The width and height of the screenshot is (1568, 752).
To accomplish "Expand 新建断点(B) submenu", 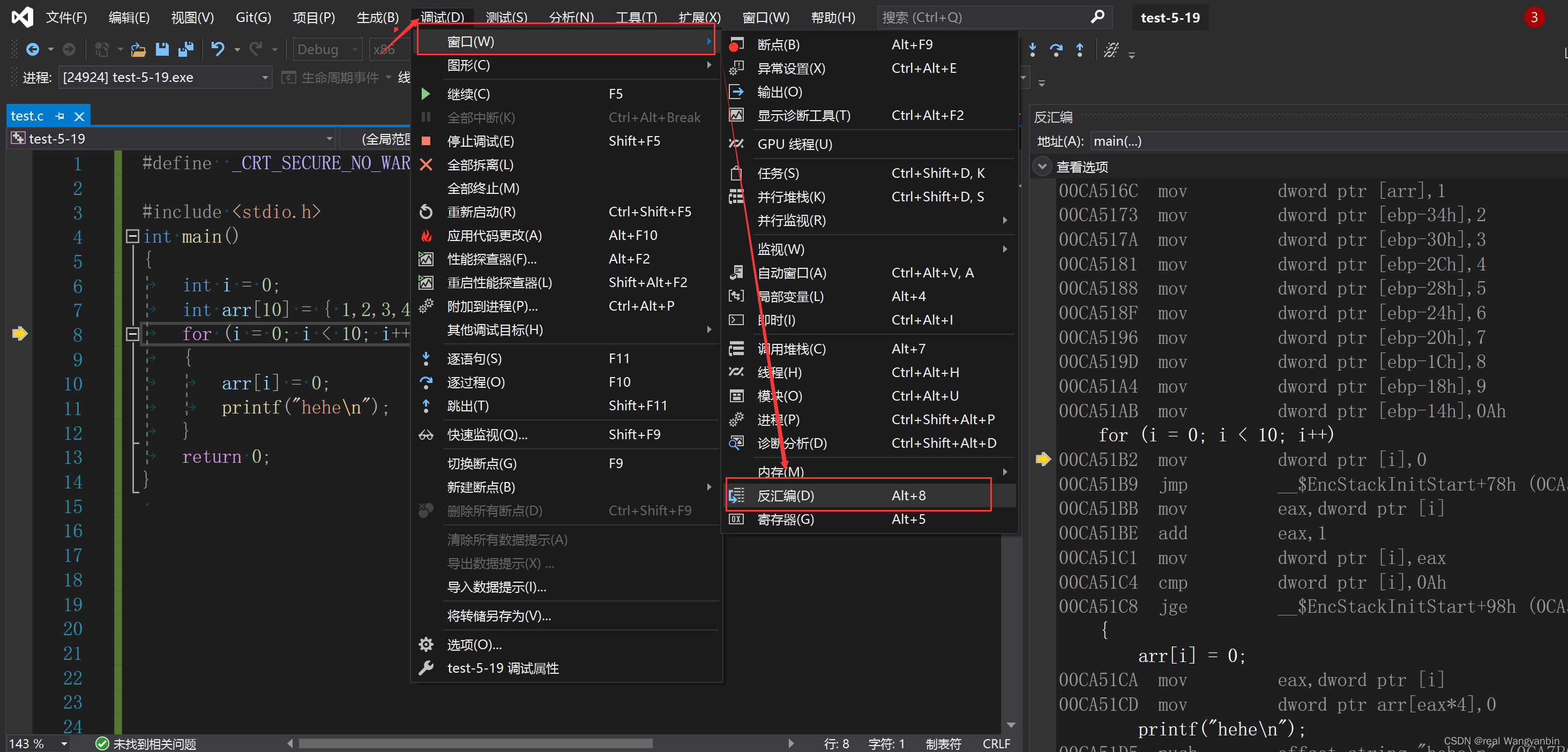I will 566,487.
